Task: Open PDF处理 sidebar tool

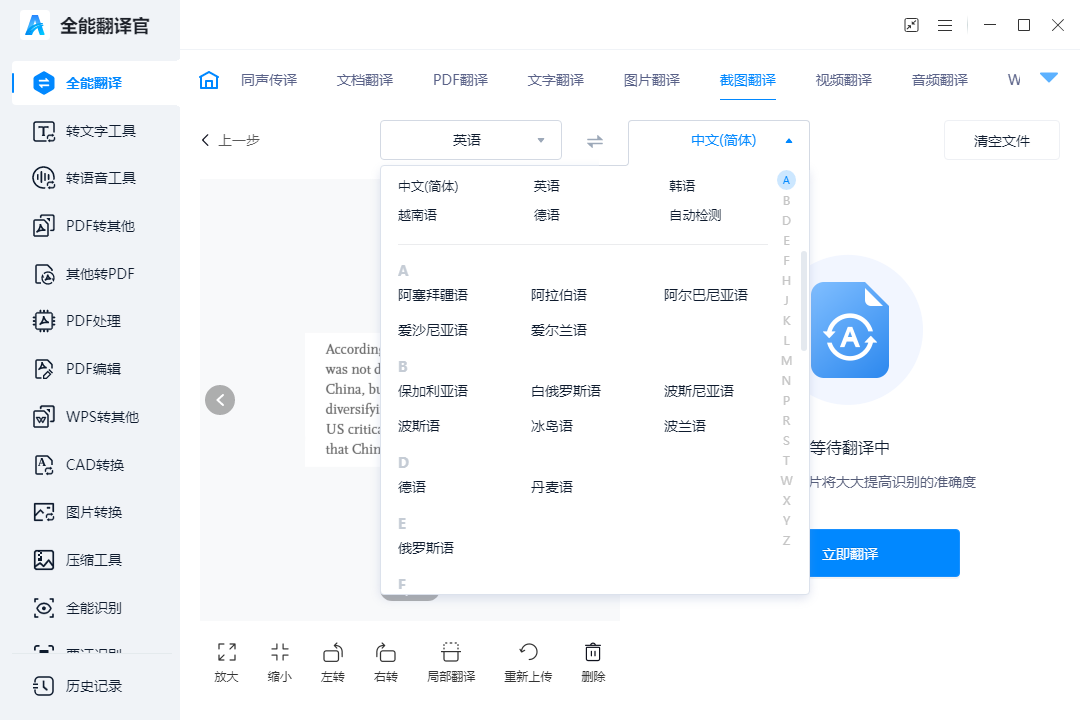Action: 77,321
